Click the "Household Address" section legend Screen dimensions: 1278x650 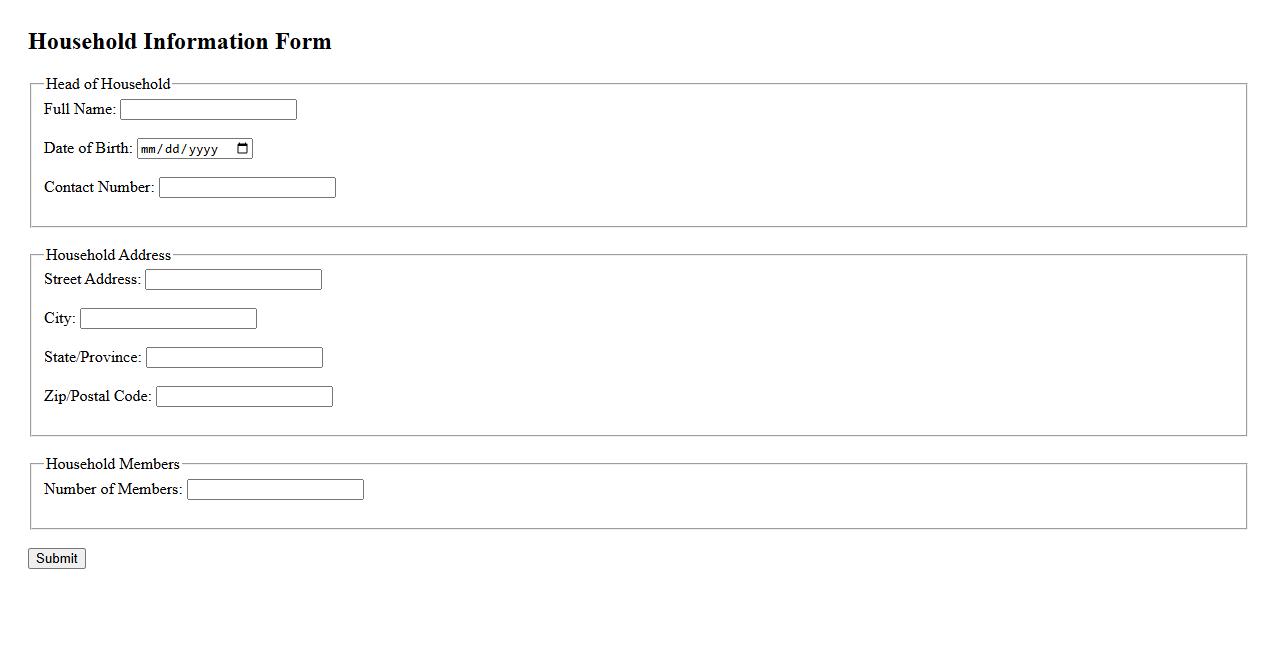[108, 255]
